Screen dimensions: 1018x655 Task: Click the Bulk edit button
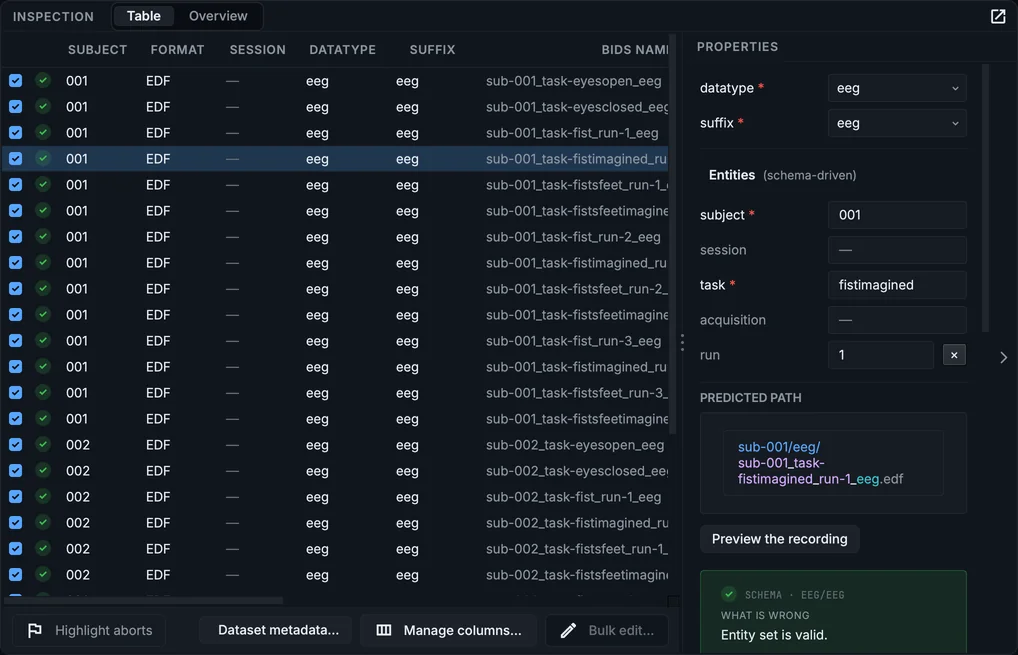click(x=607, y=630)
